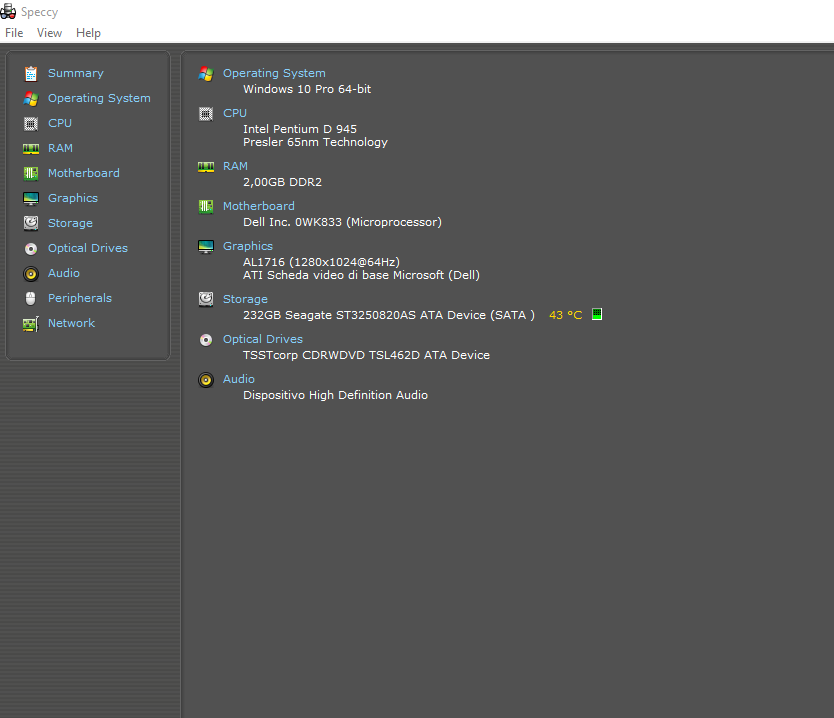The image size is (834, 718).
Task: Click the Operating System Windows flag icon in sidebar
Action: (31, 98)
